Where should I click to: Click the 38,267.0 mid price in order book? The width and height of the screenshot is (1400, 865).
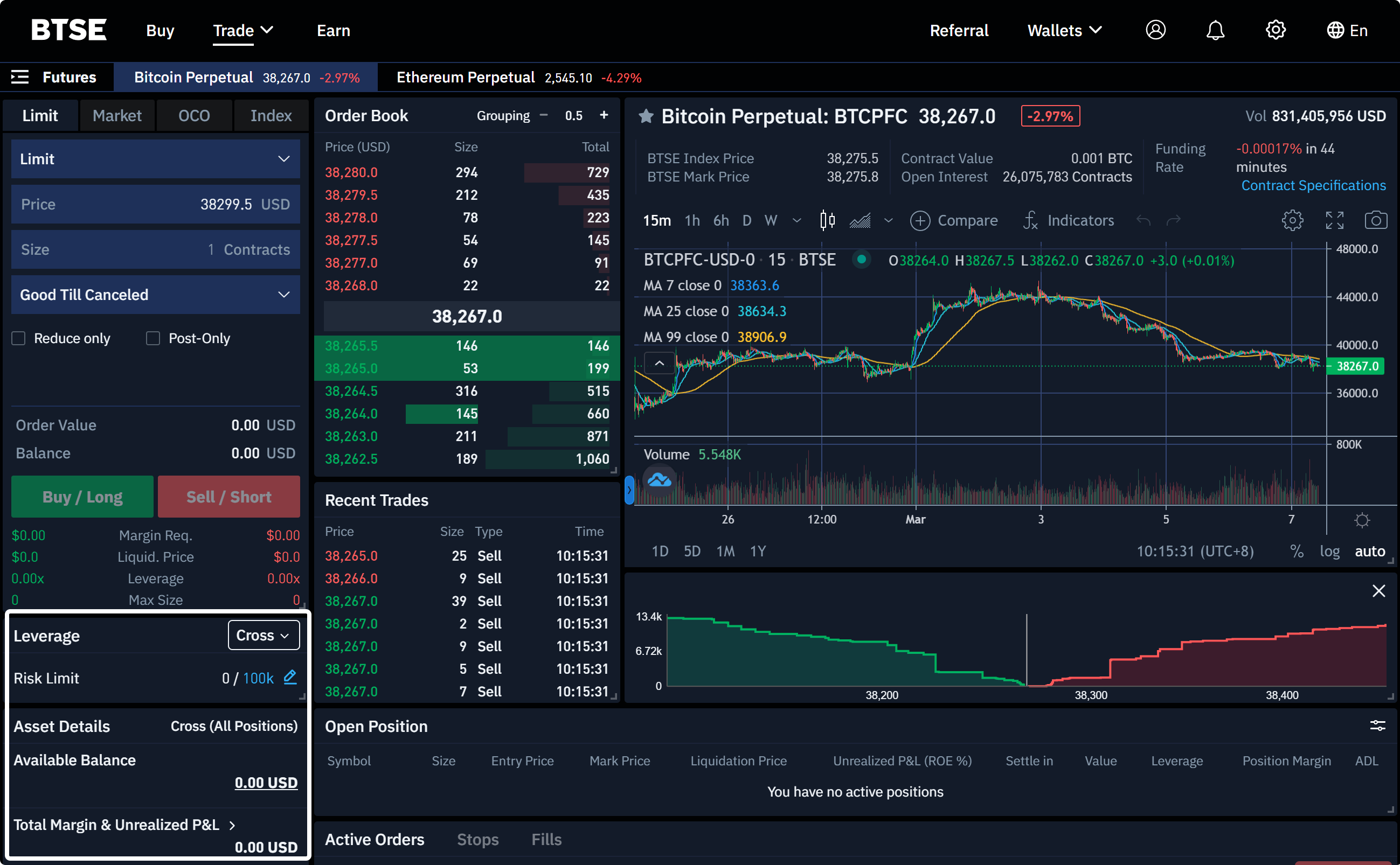click(467, 316)
